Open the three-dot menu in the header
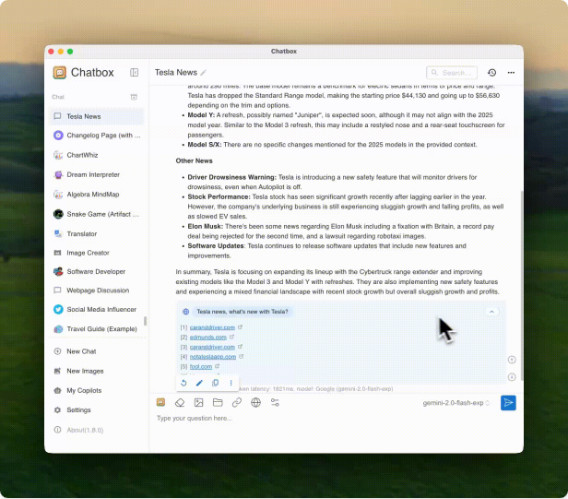This screenshot has height=499, width=568. (x=511, y=72)
